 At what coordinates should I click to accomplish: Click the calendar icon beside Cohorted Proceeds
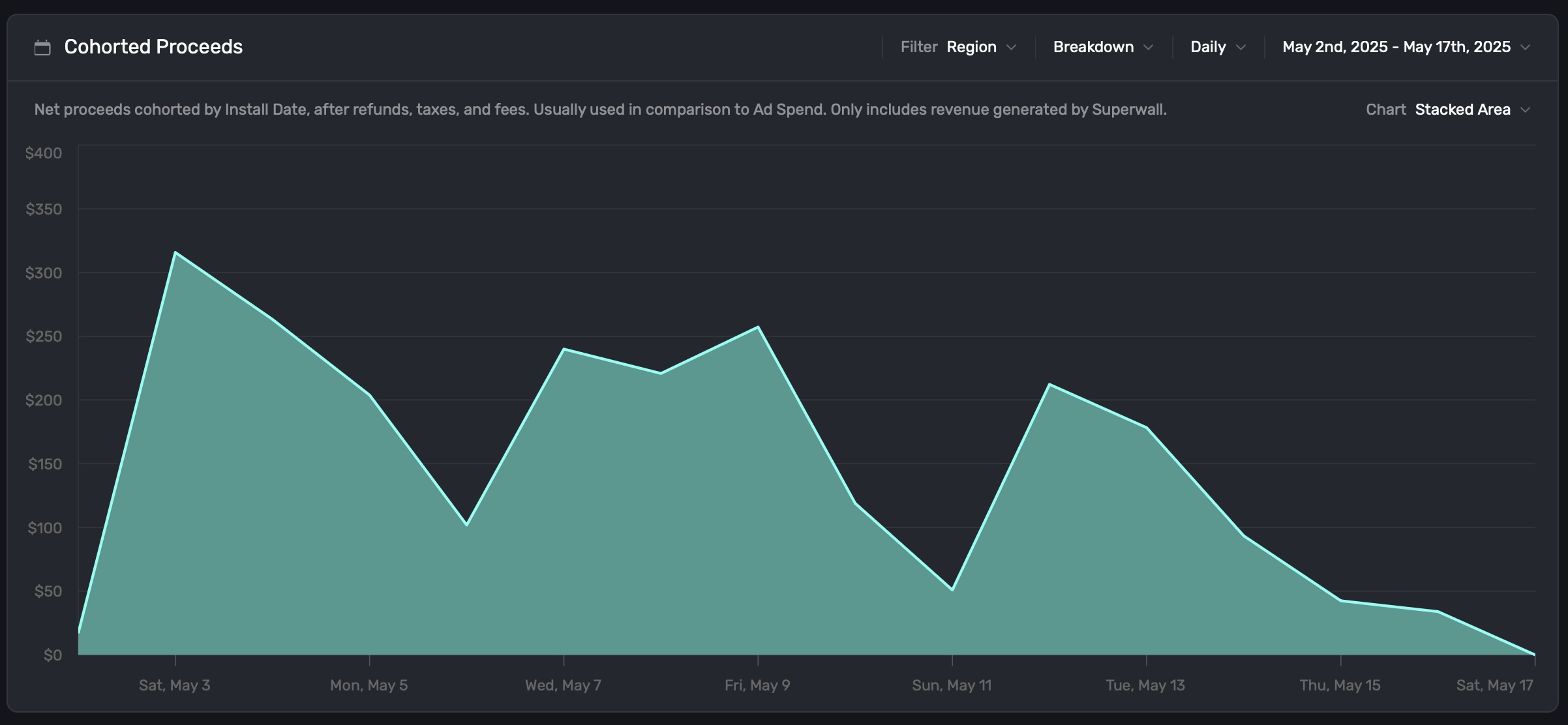[42, 48]
